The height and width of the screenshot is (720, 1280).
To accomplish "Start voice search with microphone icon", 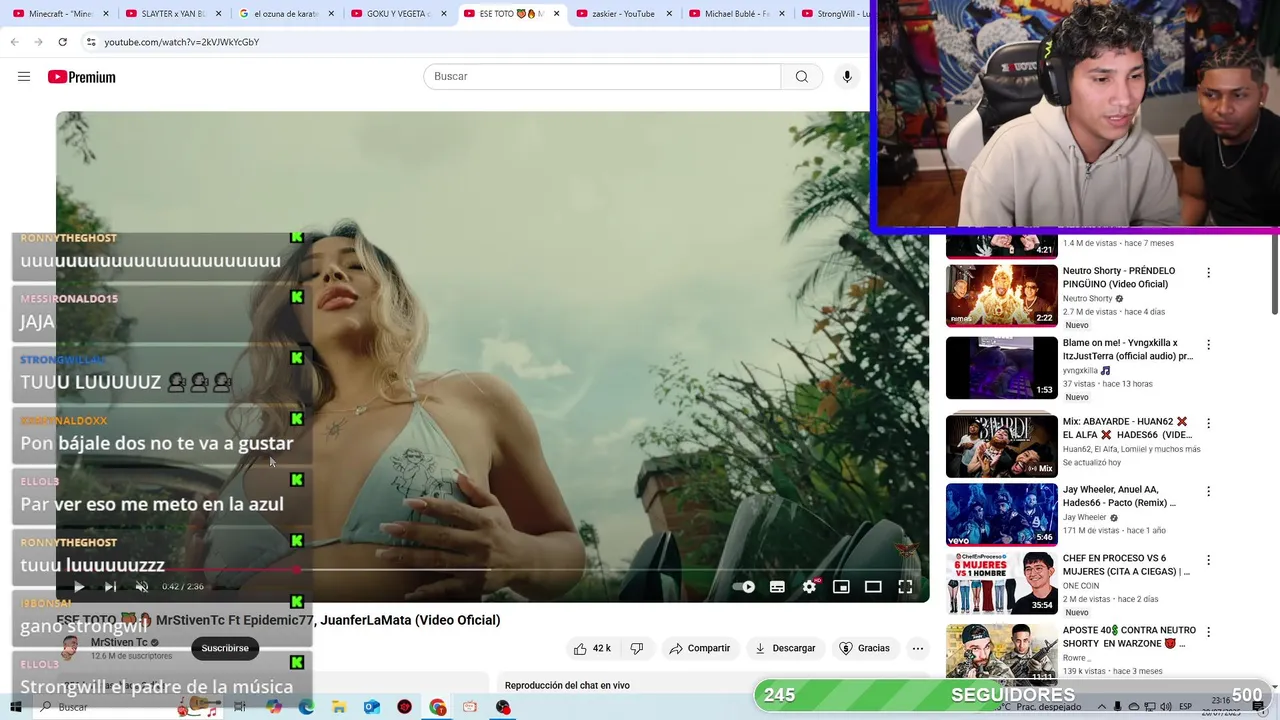I will coord(847,77).
